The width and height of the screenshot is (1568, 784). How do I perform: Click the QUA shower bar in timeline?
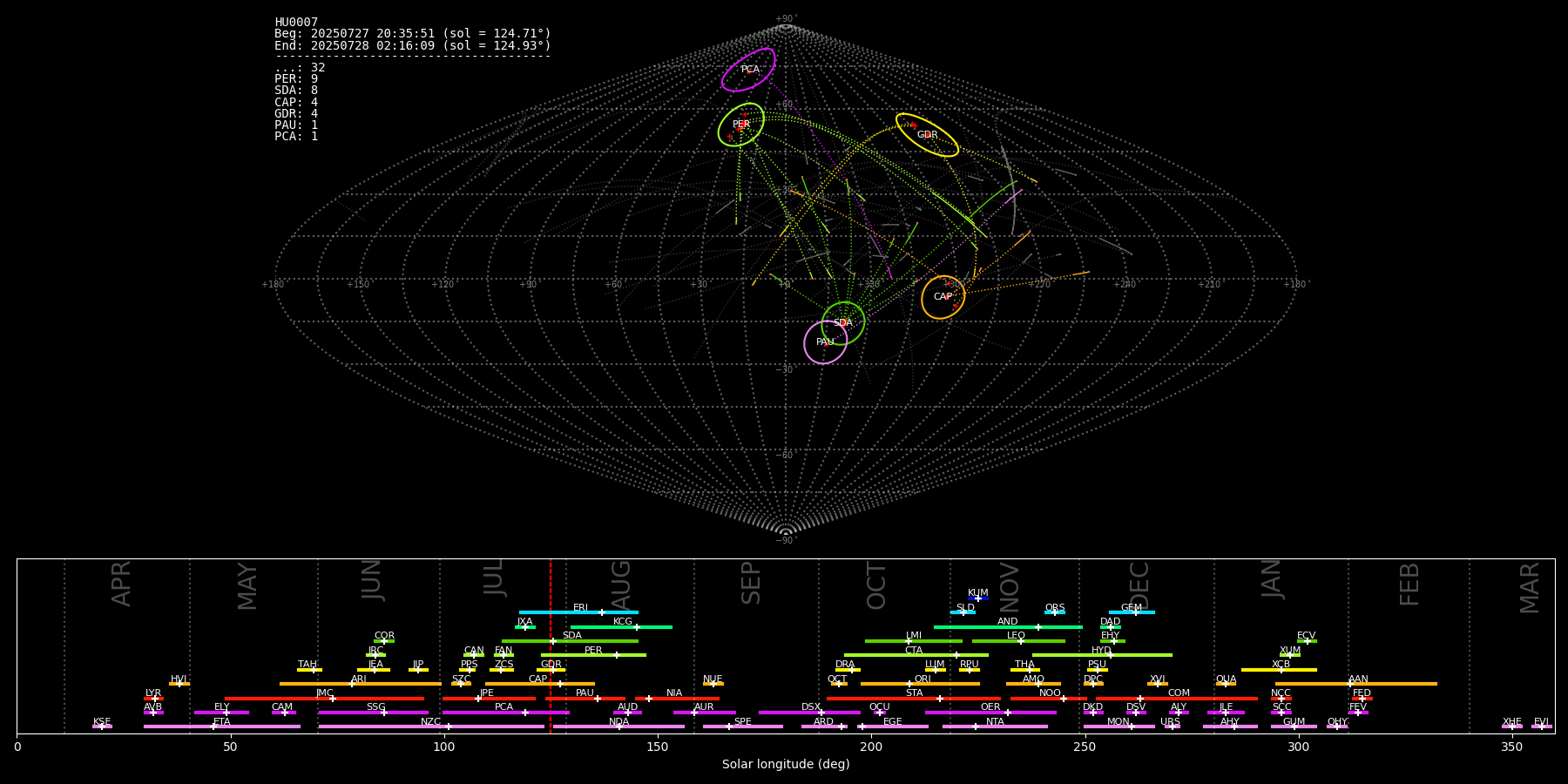[1226, 684]
